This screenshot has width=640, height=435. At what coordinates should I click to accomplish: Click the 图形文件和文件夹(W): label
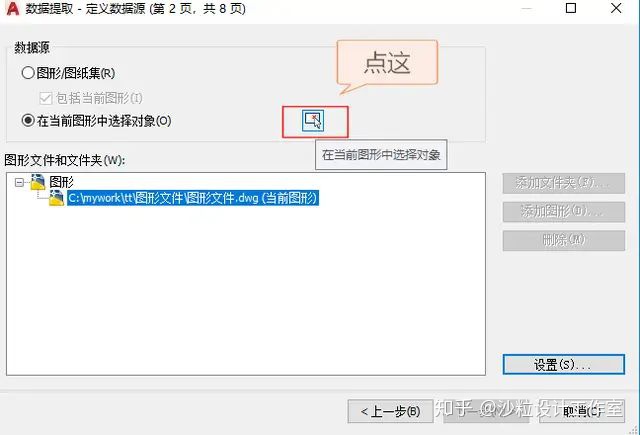[64, 160]
